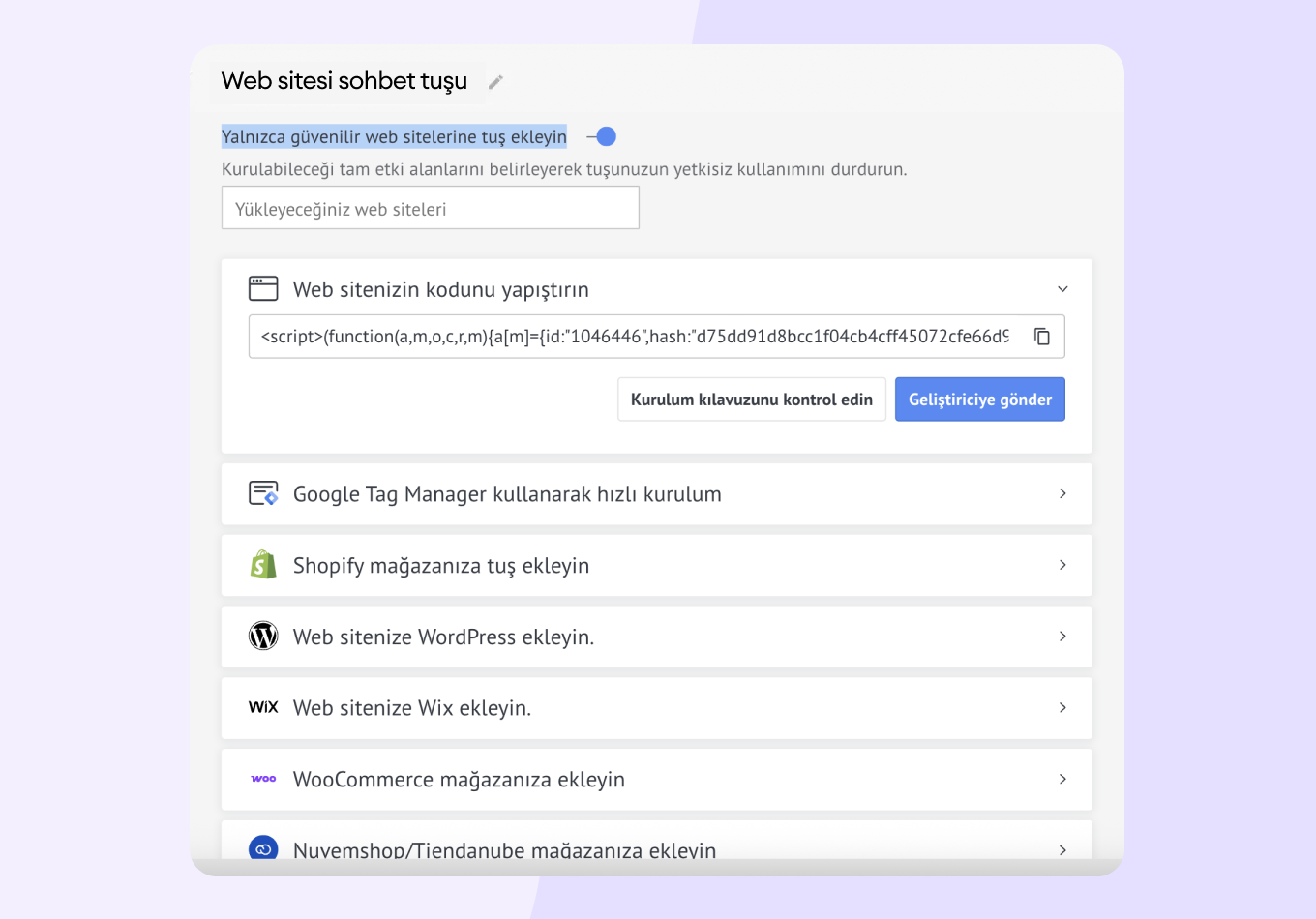Image resolution: width=1316 pixels, height=919 pixels.
Task: Open the 'Web sitenize Wix ekleyin' option
Action: pyautogui.click(x=1062, y=708)
